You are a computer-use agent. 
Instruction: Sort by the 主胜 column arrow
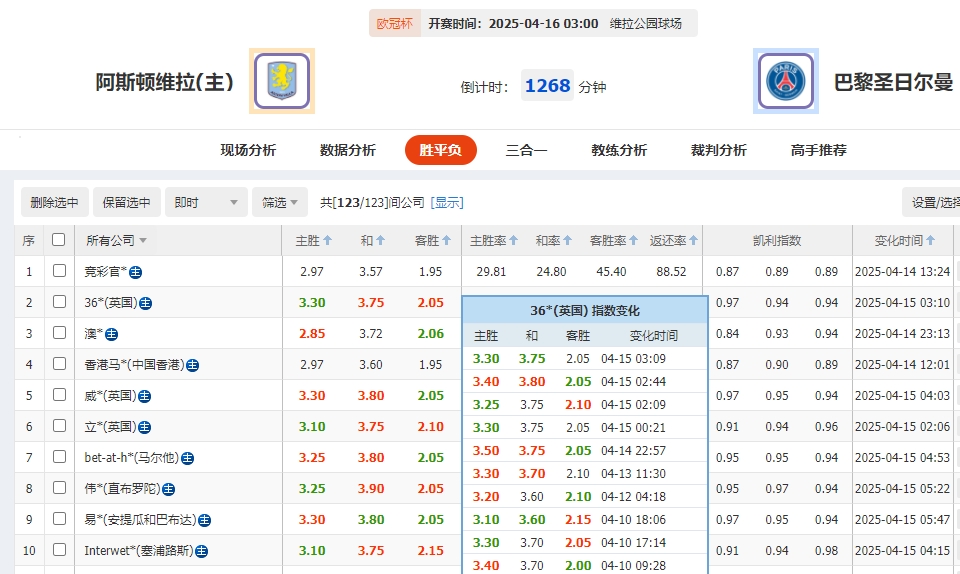click(327, 241)
